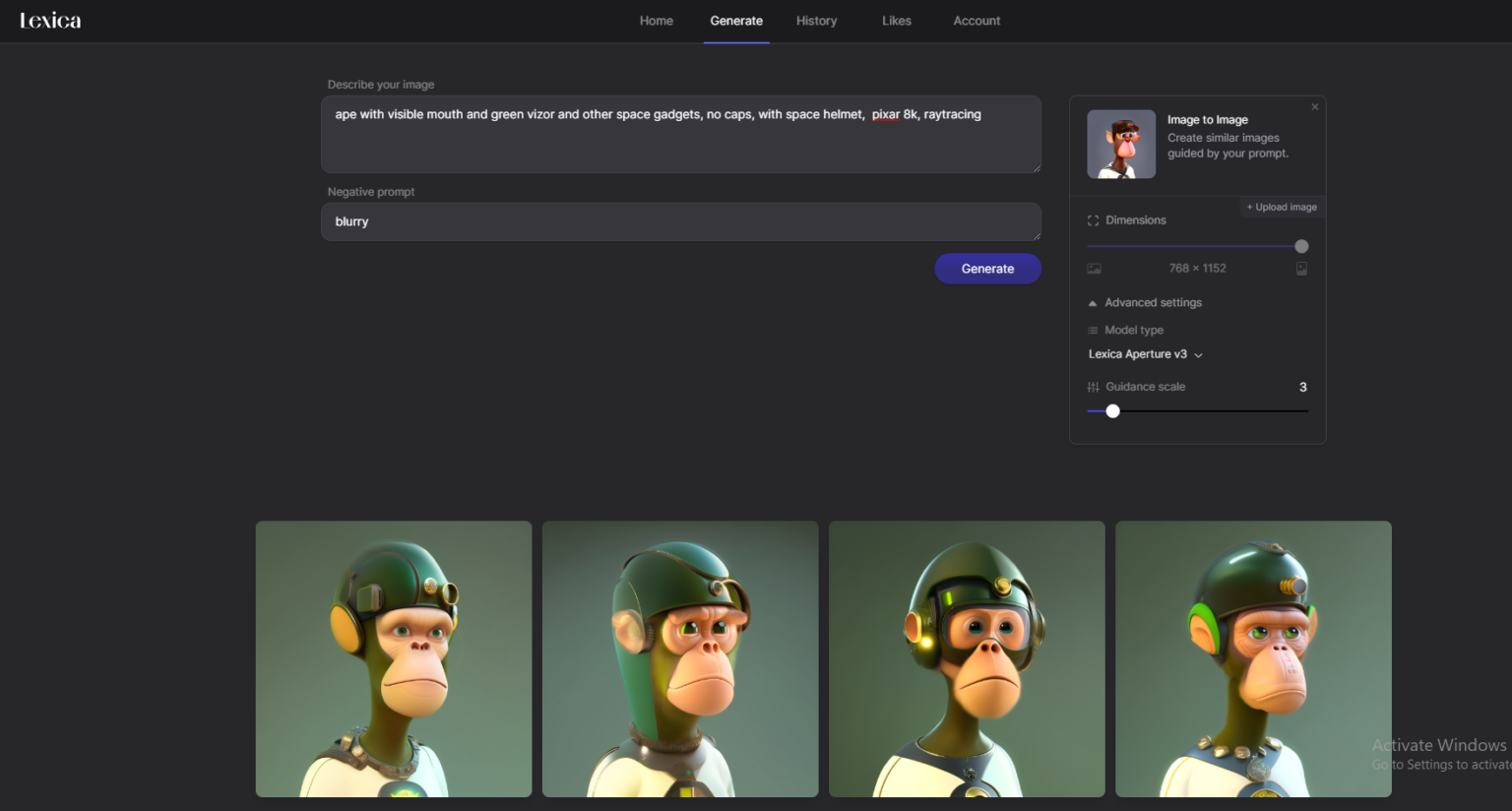Image resolution: width=1512 pixels, height=811 pixels.
Task: Open the first generated ape image
Action: point(393,658)
